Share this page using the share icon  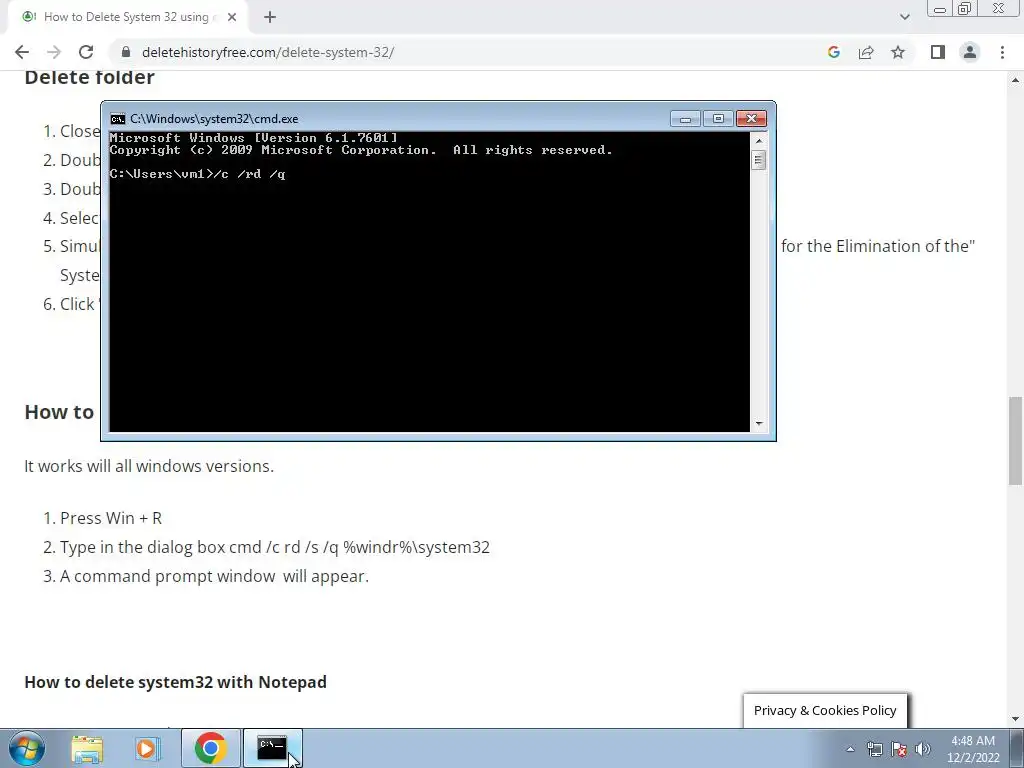click(x=866, y=52)
